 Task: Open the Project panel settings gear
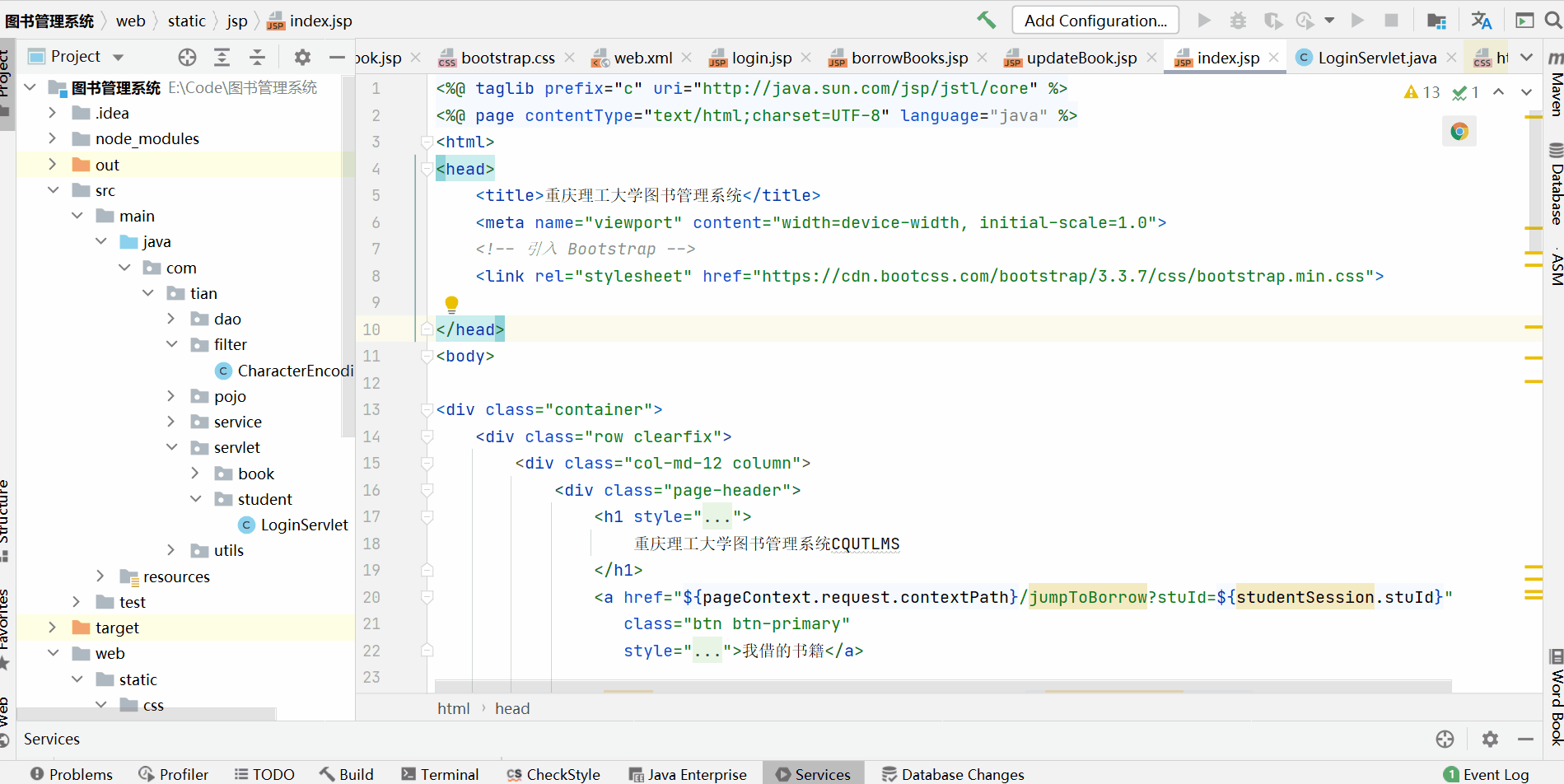pyautogui.click(x=301, y=56)
